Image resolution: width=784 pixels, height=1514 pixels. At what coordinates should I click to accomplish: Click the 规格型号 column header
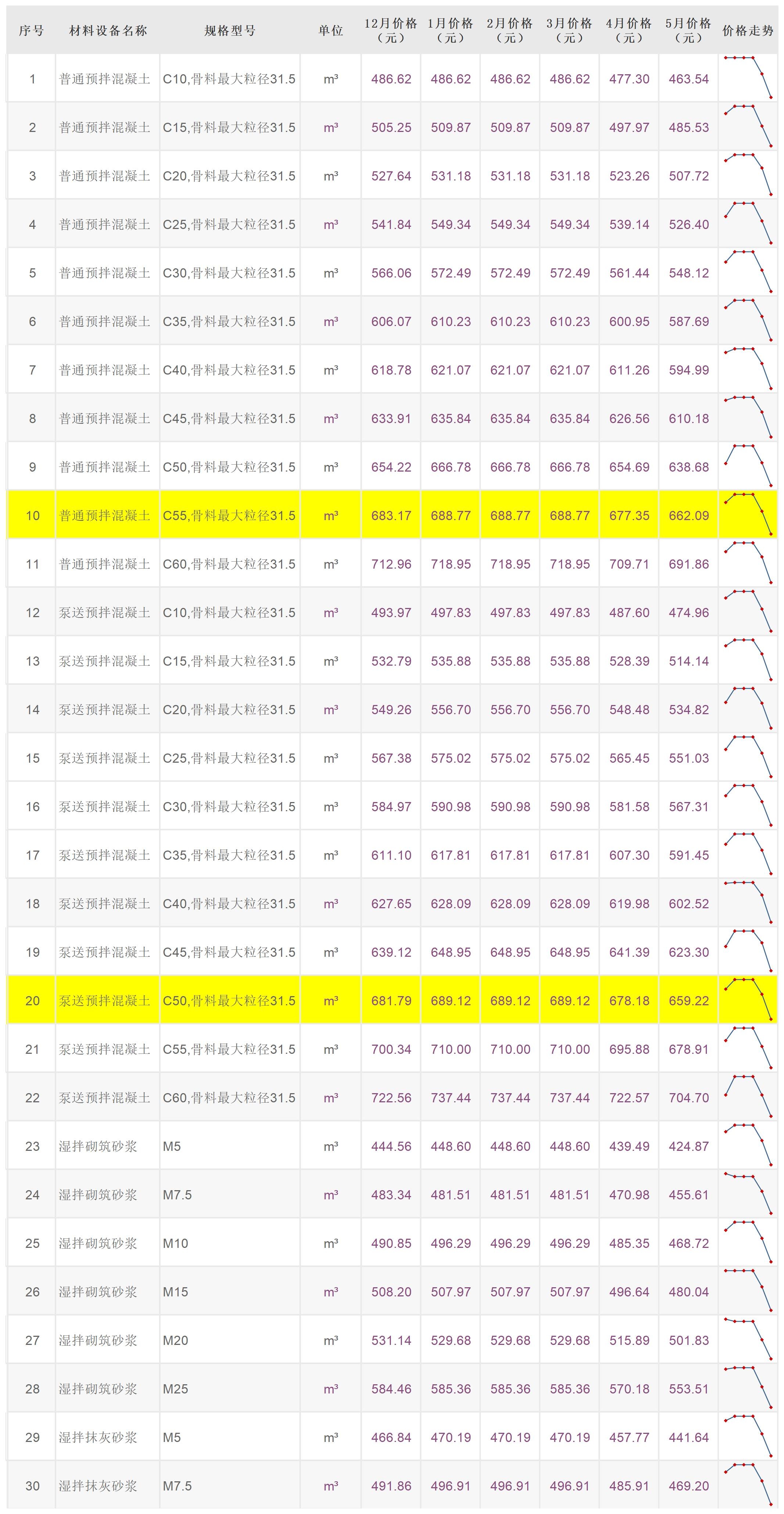(230, 31)
